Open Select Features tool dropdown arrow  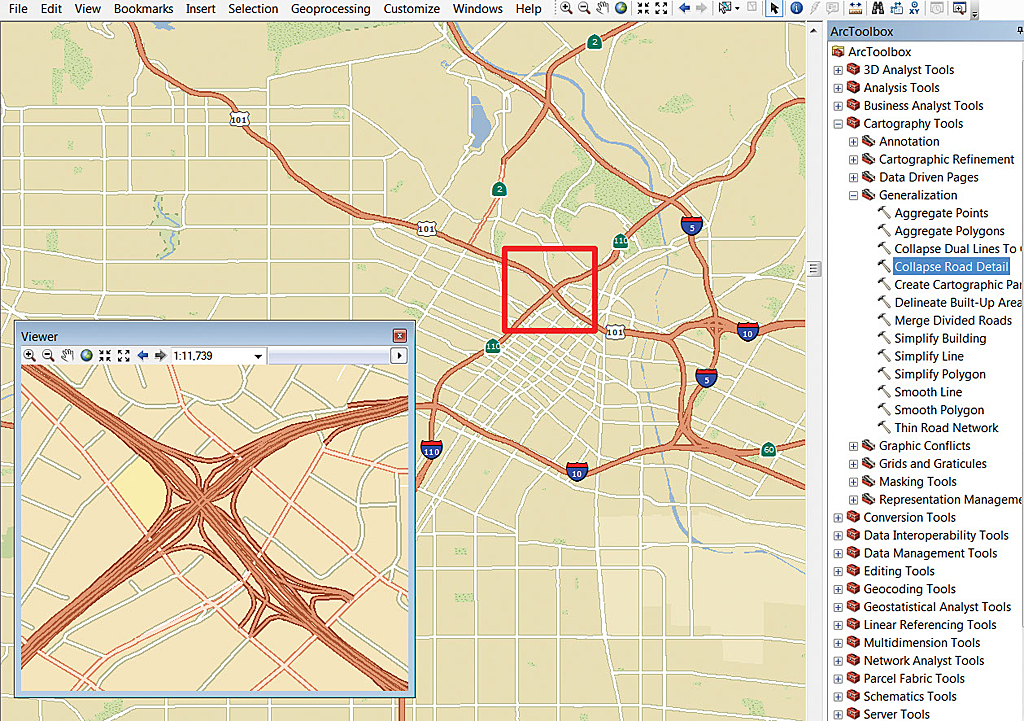click(x=737, y=9)
